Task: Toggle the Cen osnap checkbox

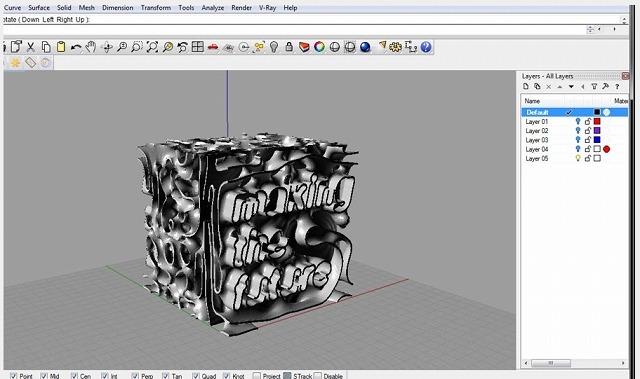Action: [x=74, y=376]
